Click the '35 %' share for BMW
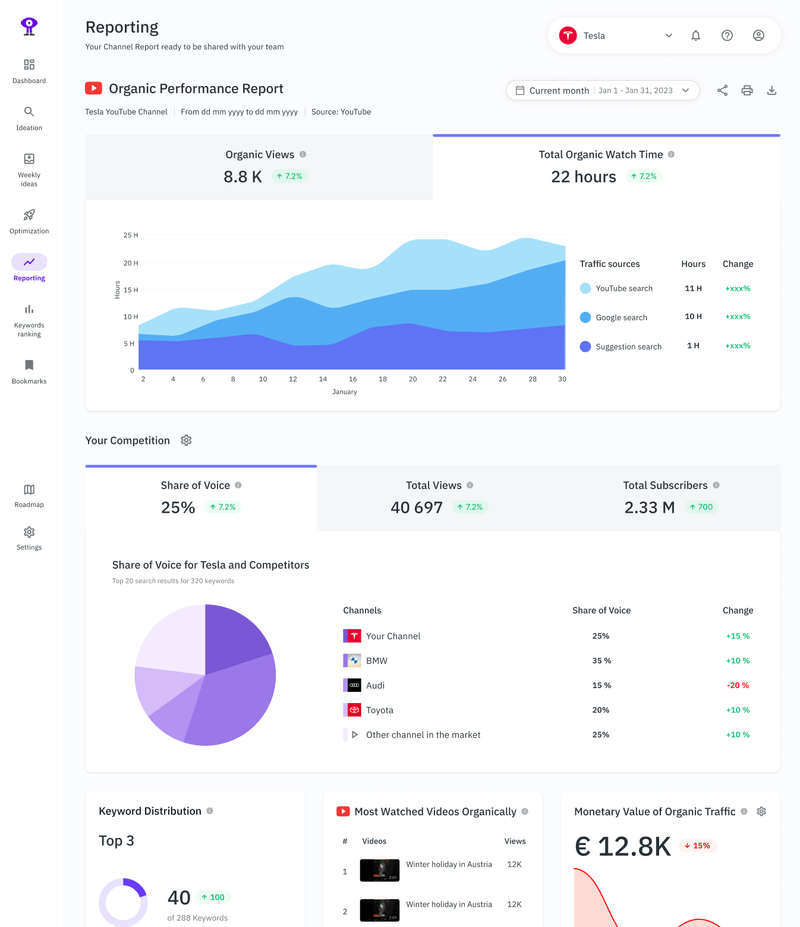 pos(601,660)
